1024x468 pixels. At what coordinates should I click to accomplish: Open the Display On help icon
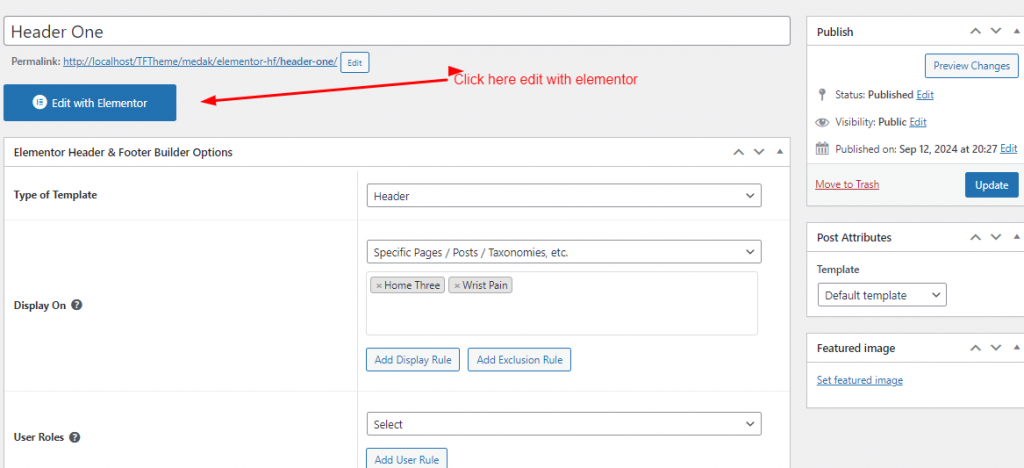coord(76,306)
